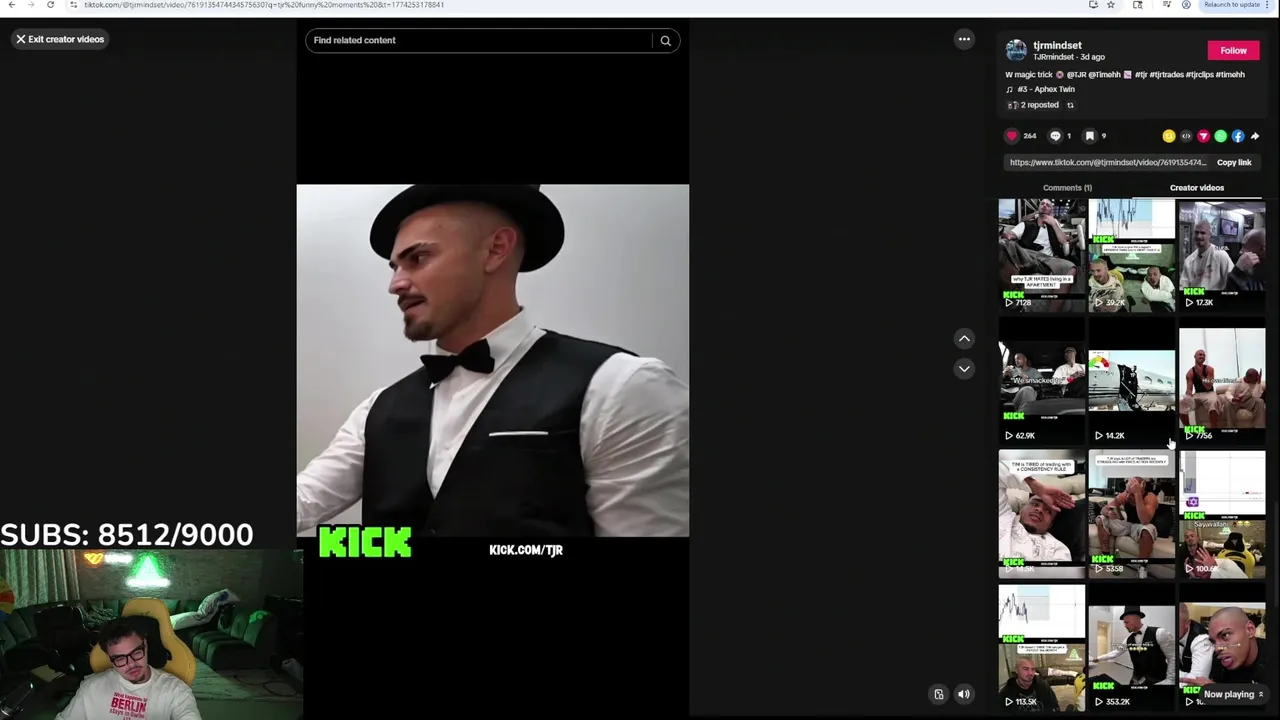Open the @TJR mention in caption
Screen dimensions: 1280x720
point(1076,74)
